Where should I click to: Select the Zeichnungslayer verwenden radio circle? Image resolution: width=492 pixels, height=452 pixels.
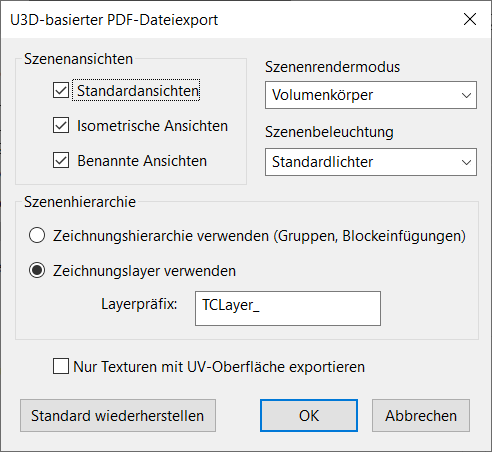click(37, 270)
